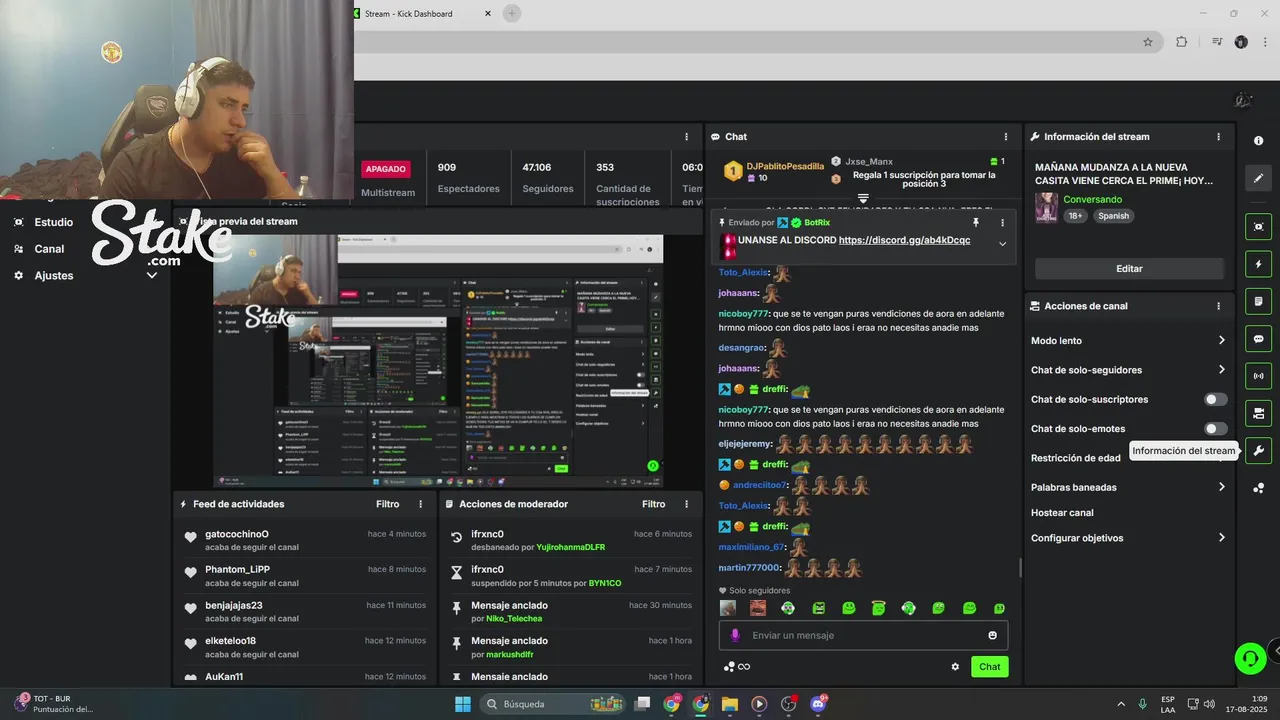Open Estudio in left navigation
The image size is (1280, 720).
tap(54, 222)
